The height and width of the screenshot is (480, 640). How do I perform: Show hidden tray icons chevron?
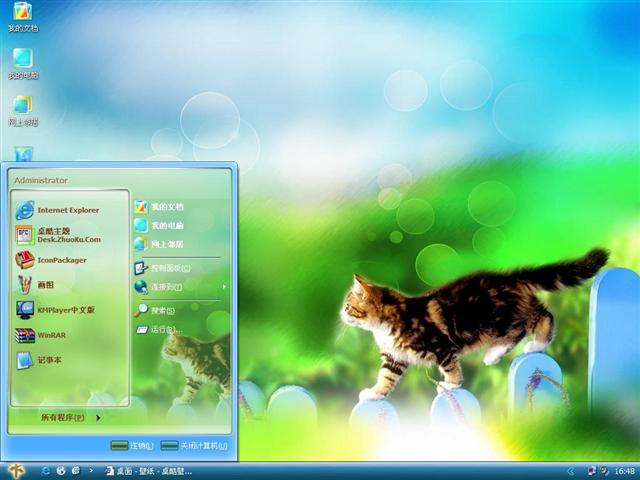coord(571,471)
